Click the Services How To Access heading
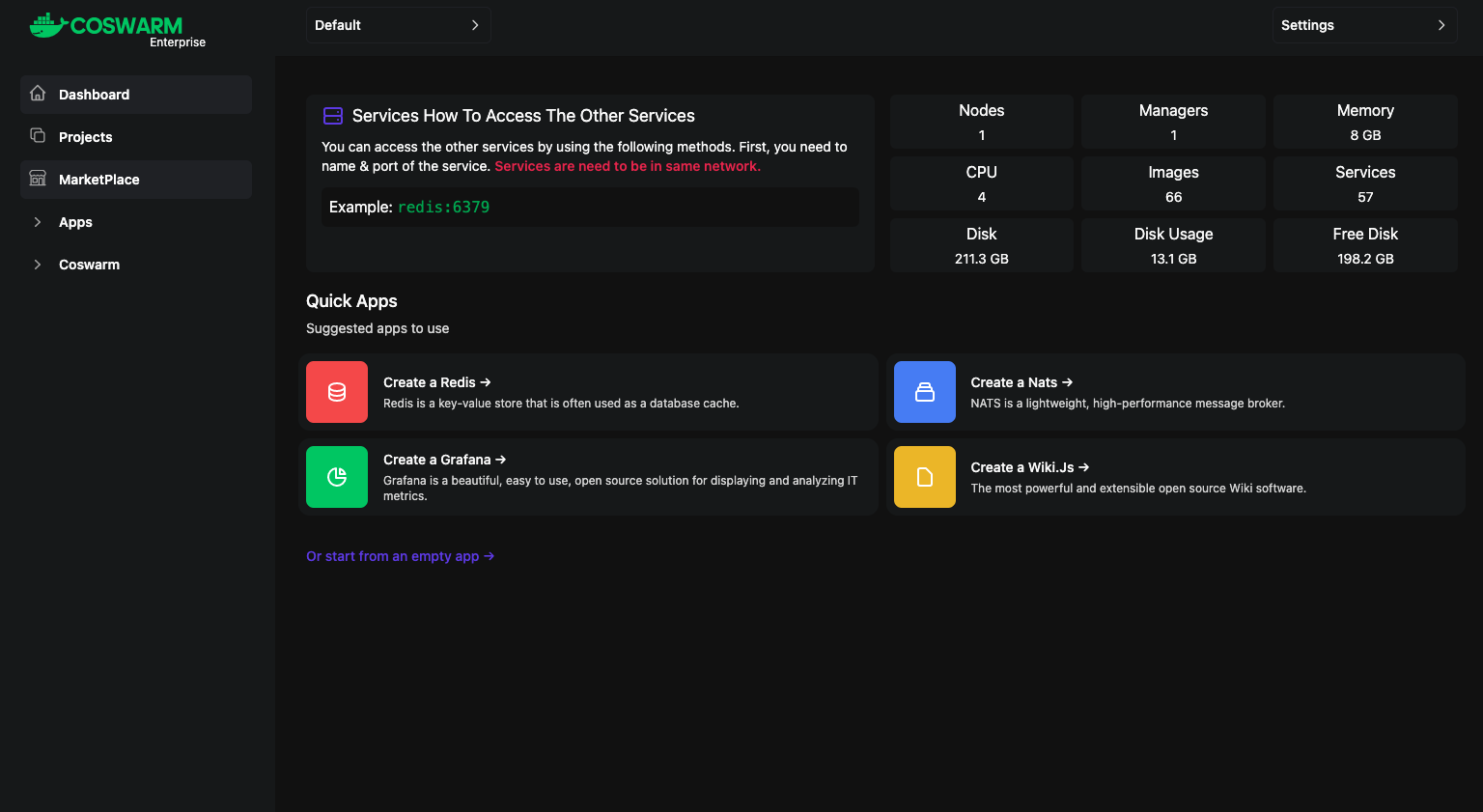The image size is (1483, 812). pyautogui.click(x=523, y=116)
